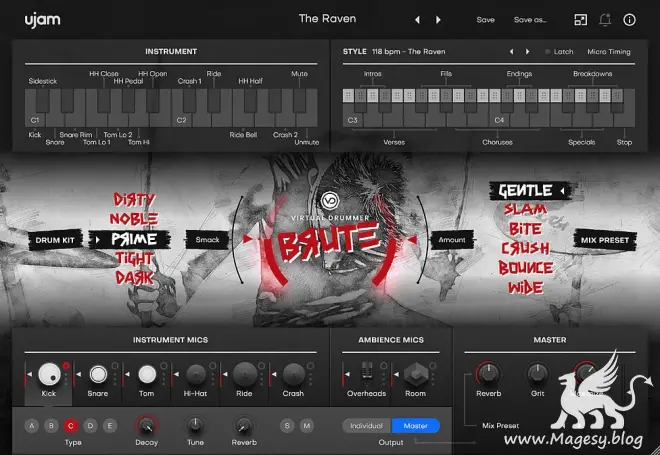This screenshot has height=455, width=660.
Task: Adjust the Tune knob
Action: 195,426
